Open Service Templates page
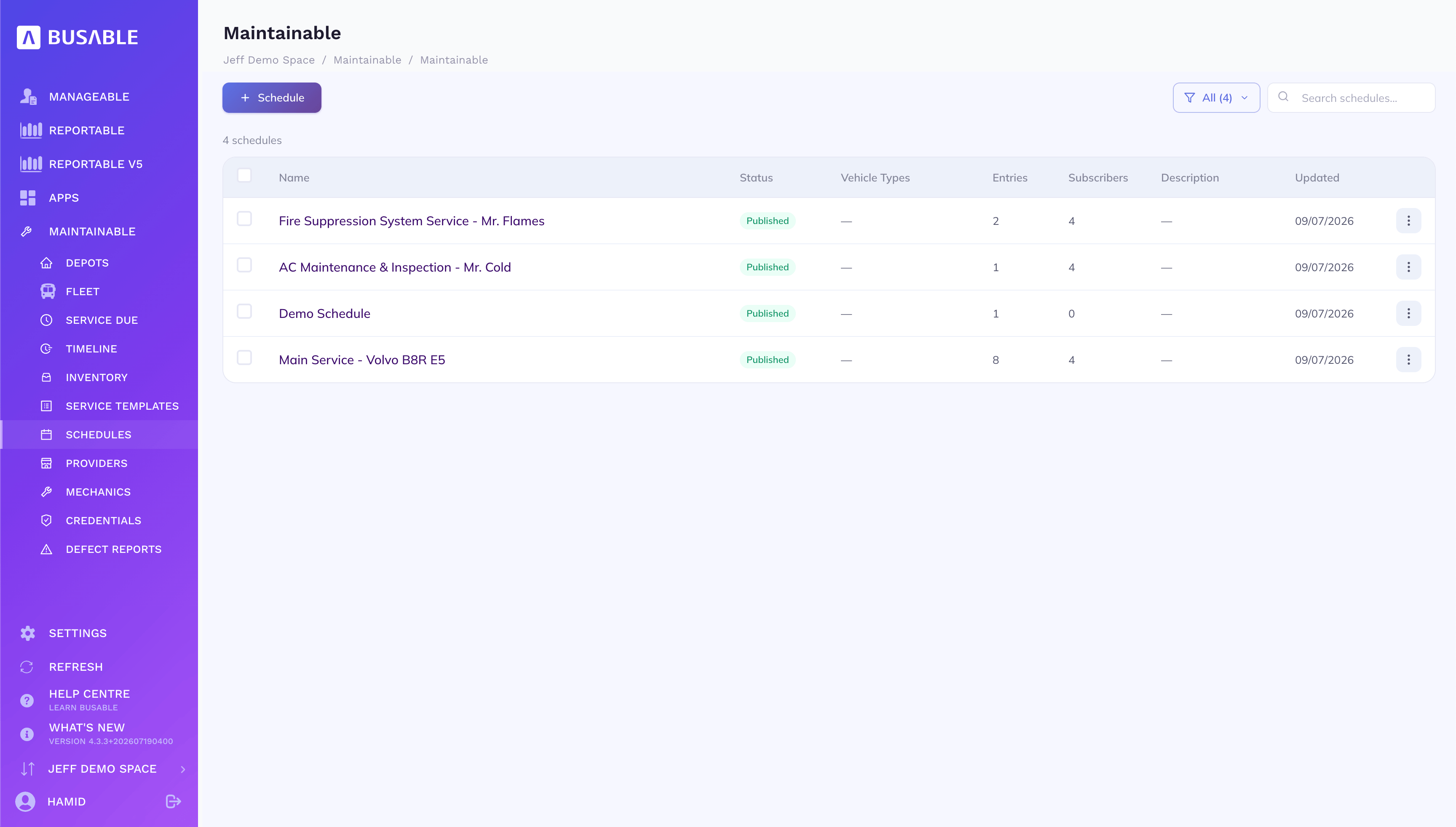This screenshot has width=1456, height=827. [122, 406]
